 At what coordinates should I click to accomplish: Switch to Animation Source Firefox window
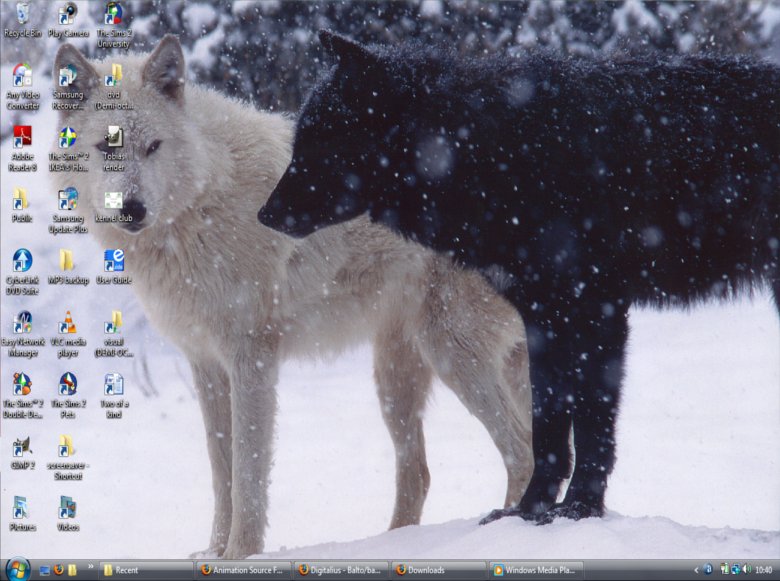pyautogui.click(x=244, y=570)
